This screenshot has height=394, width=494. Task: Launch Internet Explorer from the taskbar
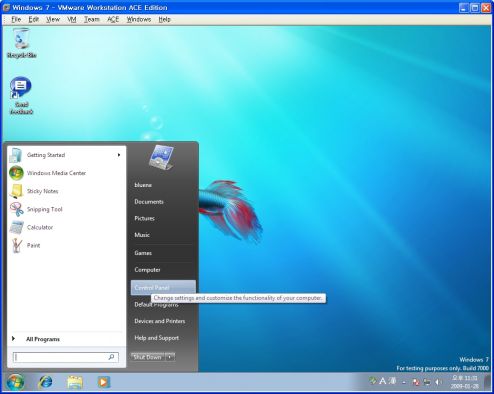point(45,382)
